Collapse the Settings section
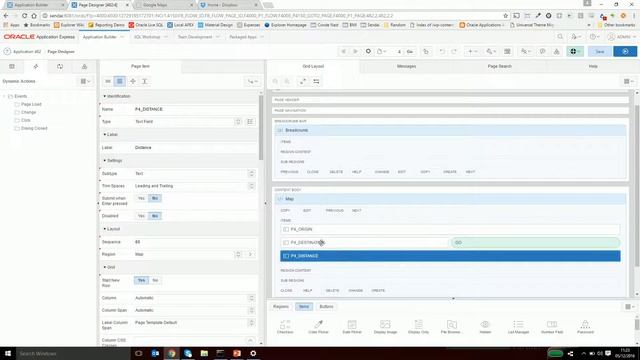This screenshot has height=360, width=640. pyautogui.click(x=105, y=161)
